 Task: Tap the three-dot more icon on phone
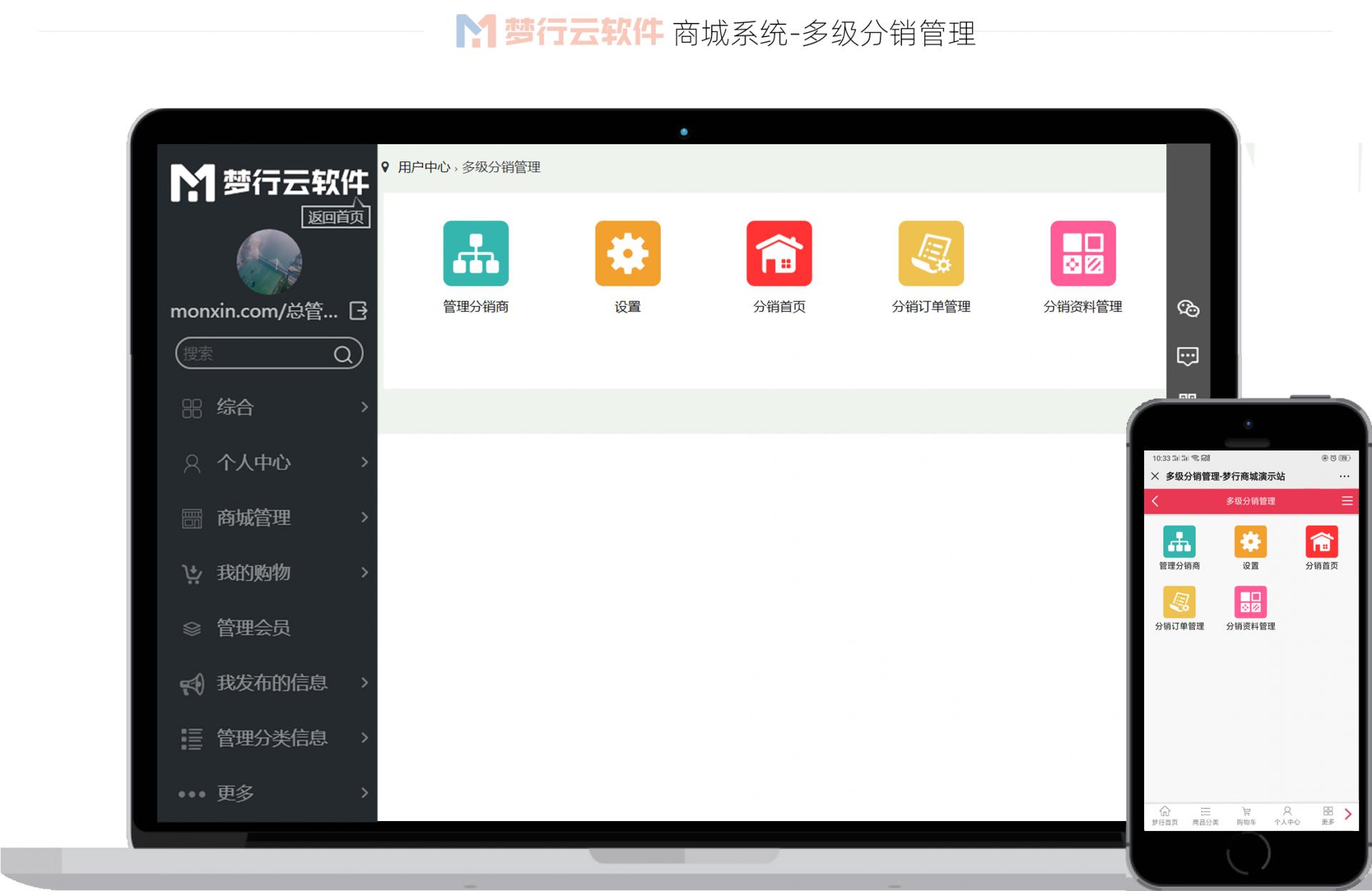click(x=1344, y=476)
